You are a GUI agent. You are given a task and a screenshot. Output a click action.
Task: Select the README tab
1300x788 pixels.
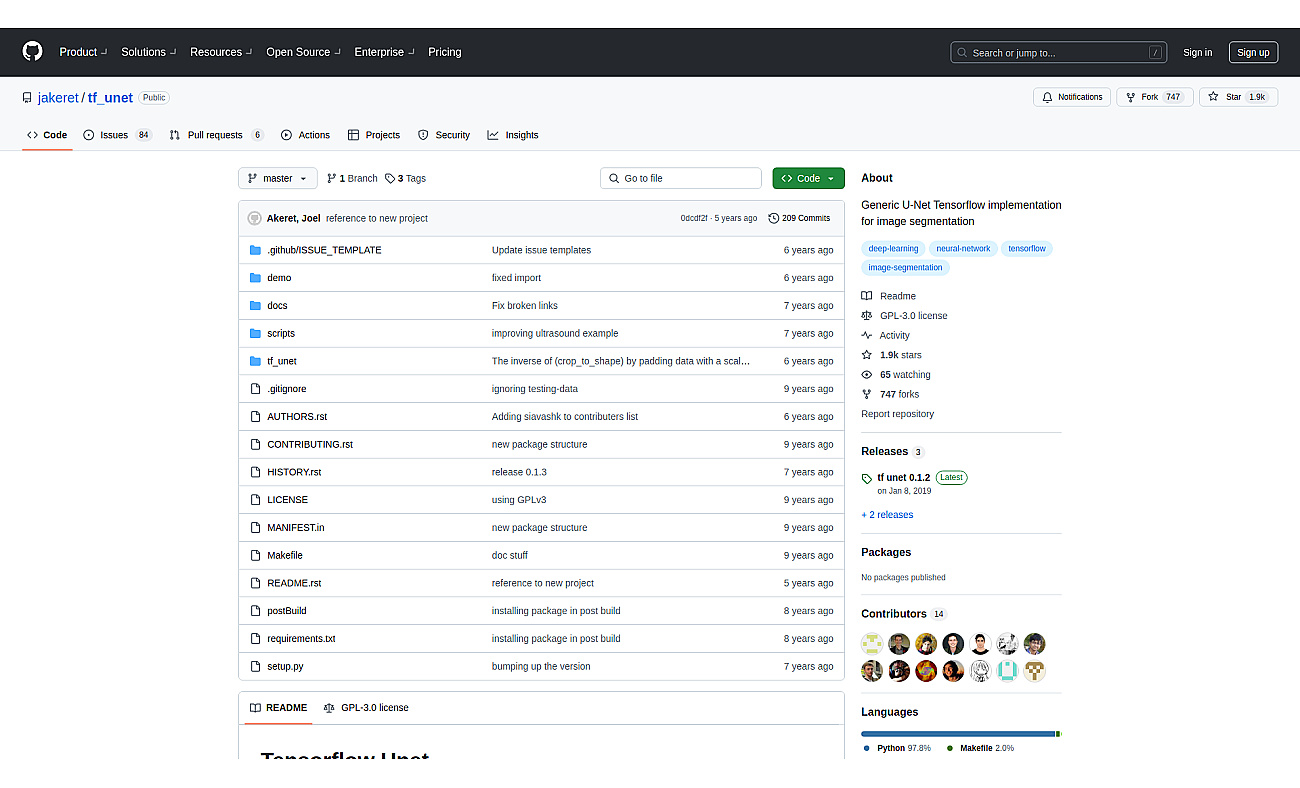pyautogui.click(x=278, y=708)
